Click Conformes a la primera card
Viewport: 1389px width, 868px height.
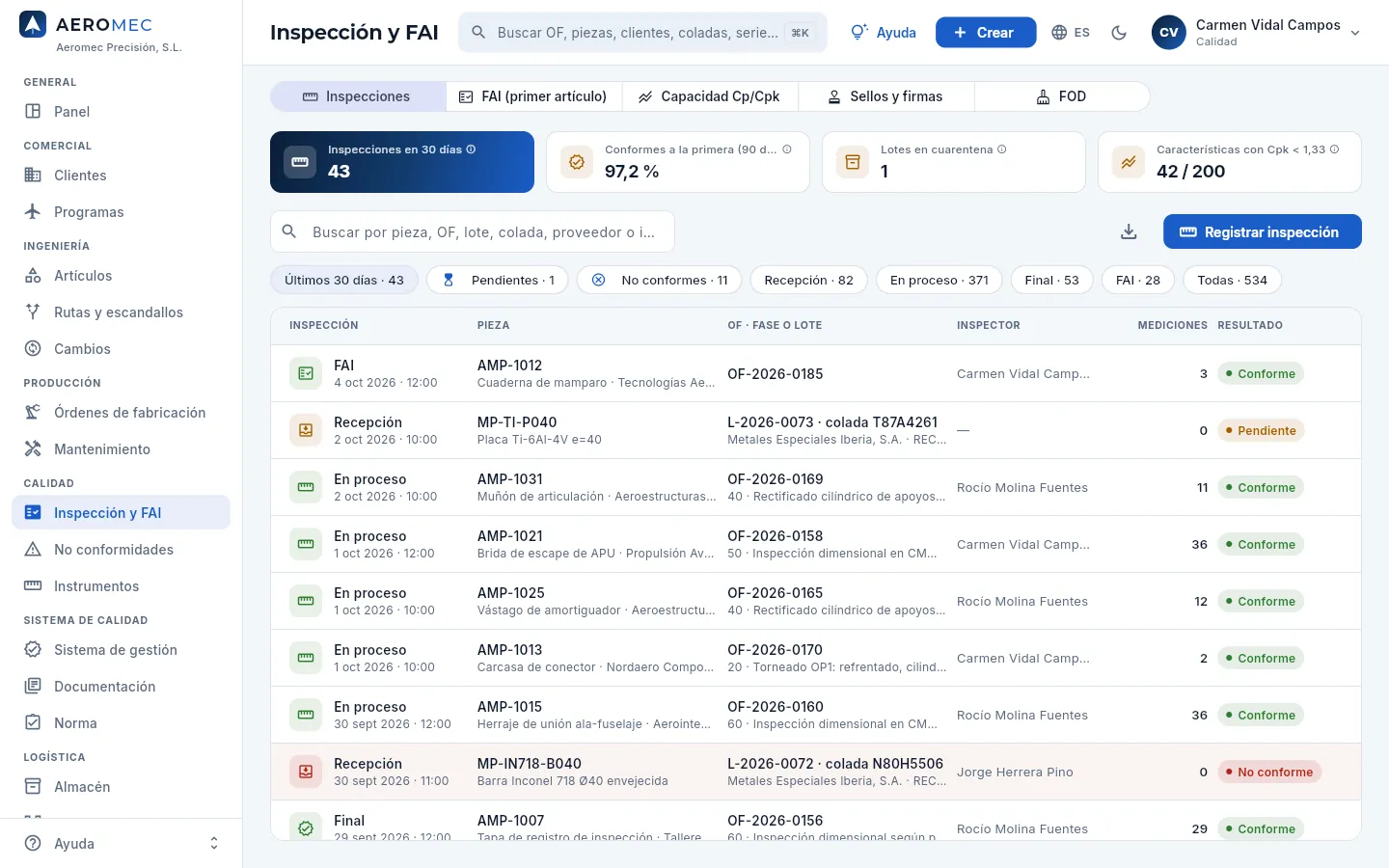pos(678,162)
